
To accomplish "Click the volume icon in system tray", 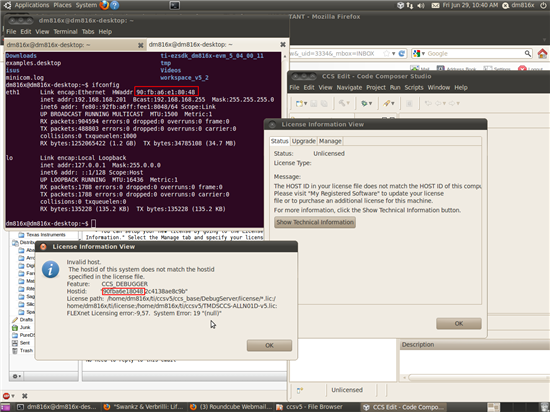I will [421, 5].
